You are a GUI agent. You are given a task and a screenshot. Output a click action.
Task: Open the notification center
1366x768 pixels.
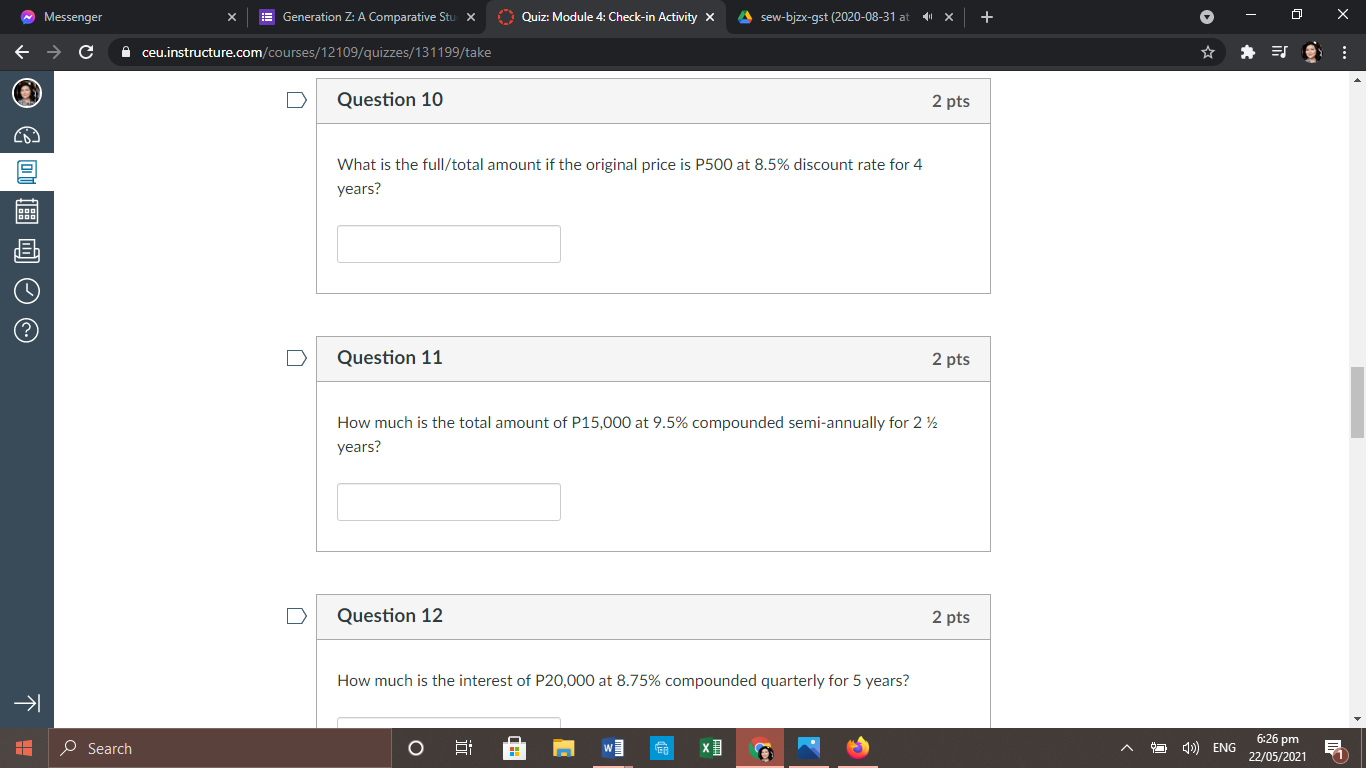click(x=1334, y=748)
